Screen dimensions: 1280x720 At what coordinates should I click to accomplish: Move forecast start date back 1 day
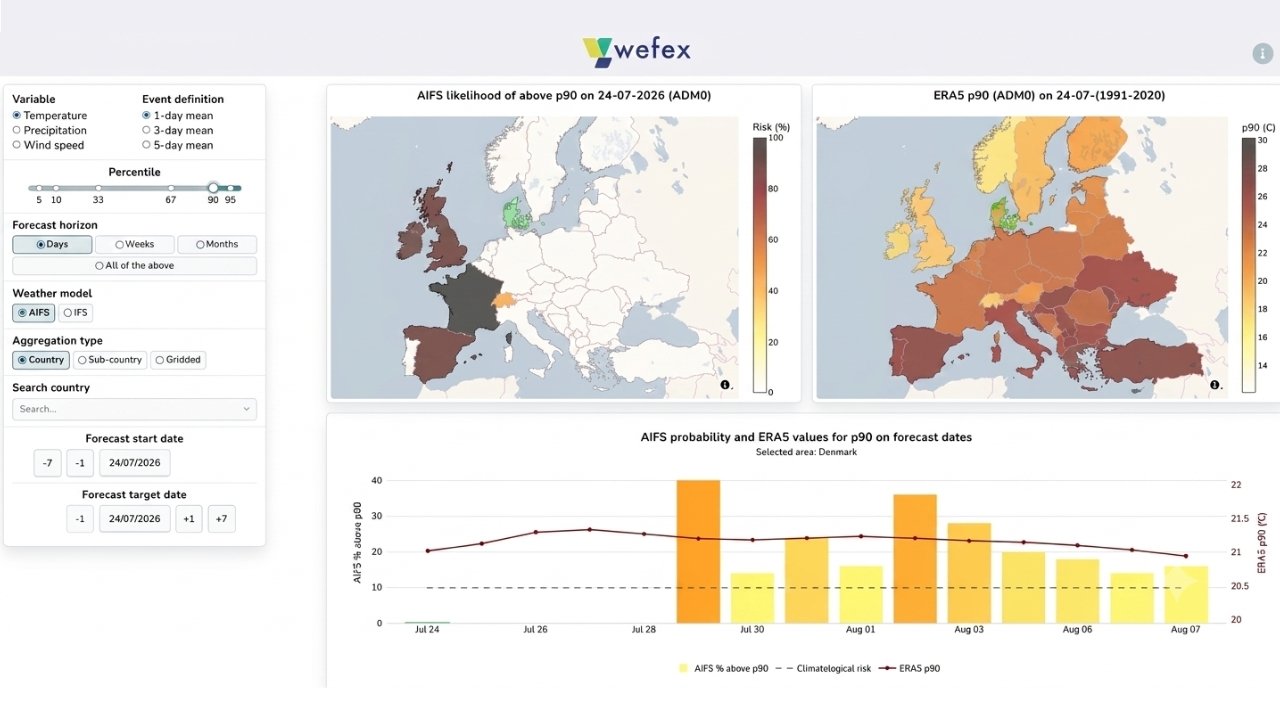(81, 463)
